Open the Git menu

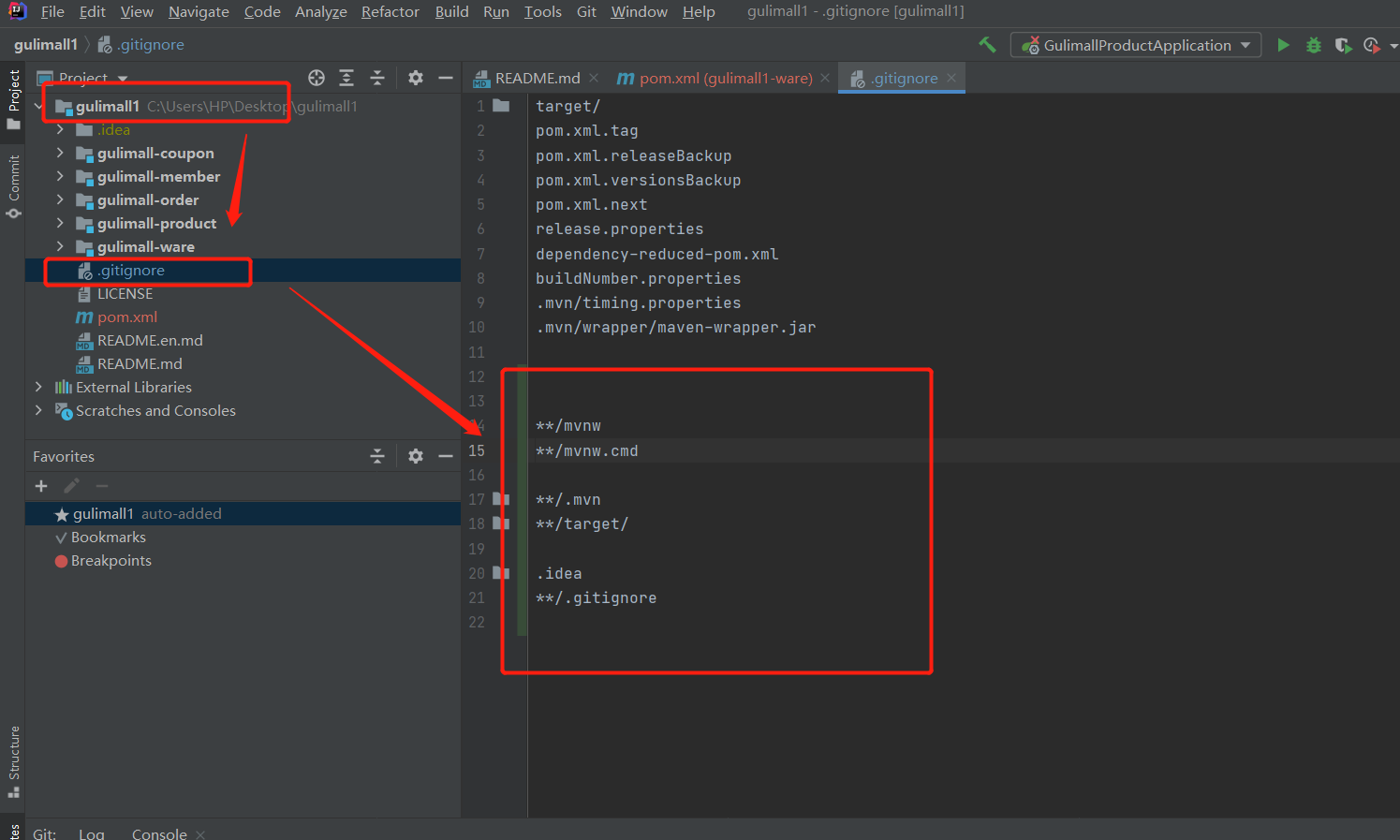click(586, 11)
